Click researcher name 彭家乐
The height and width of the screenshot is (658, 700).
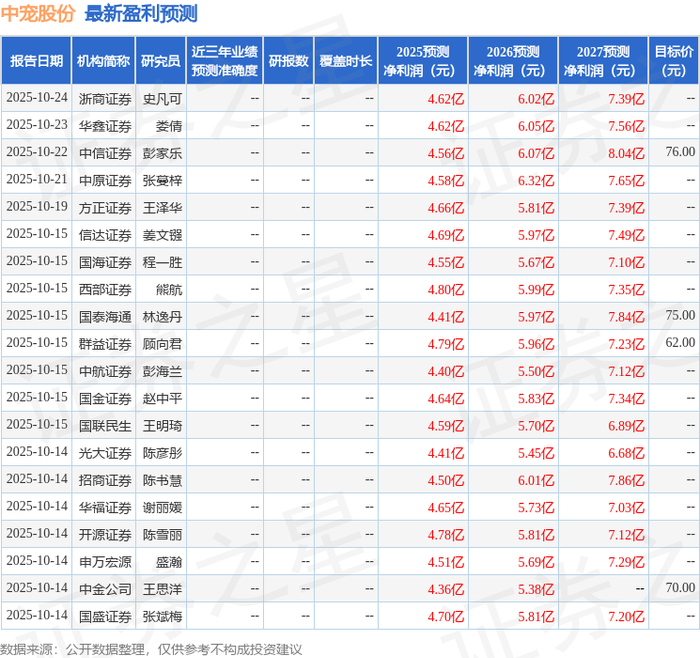162,153
